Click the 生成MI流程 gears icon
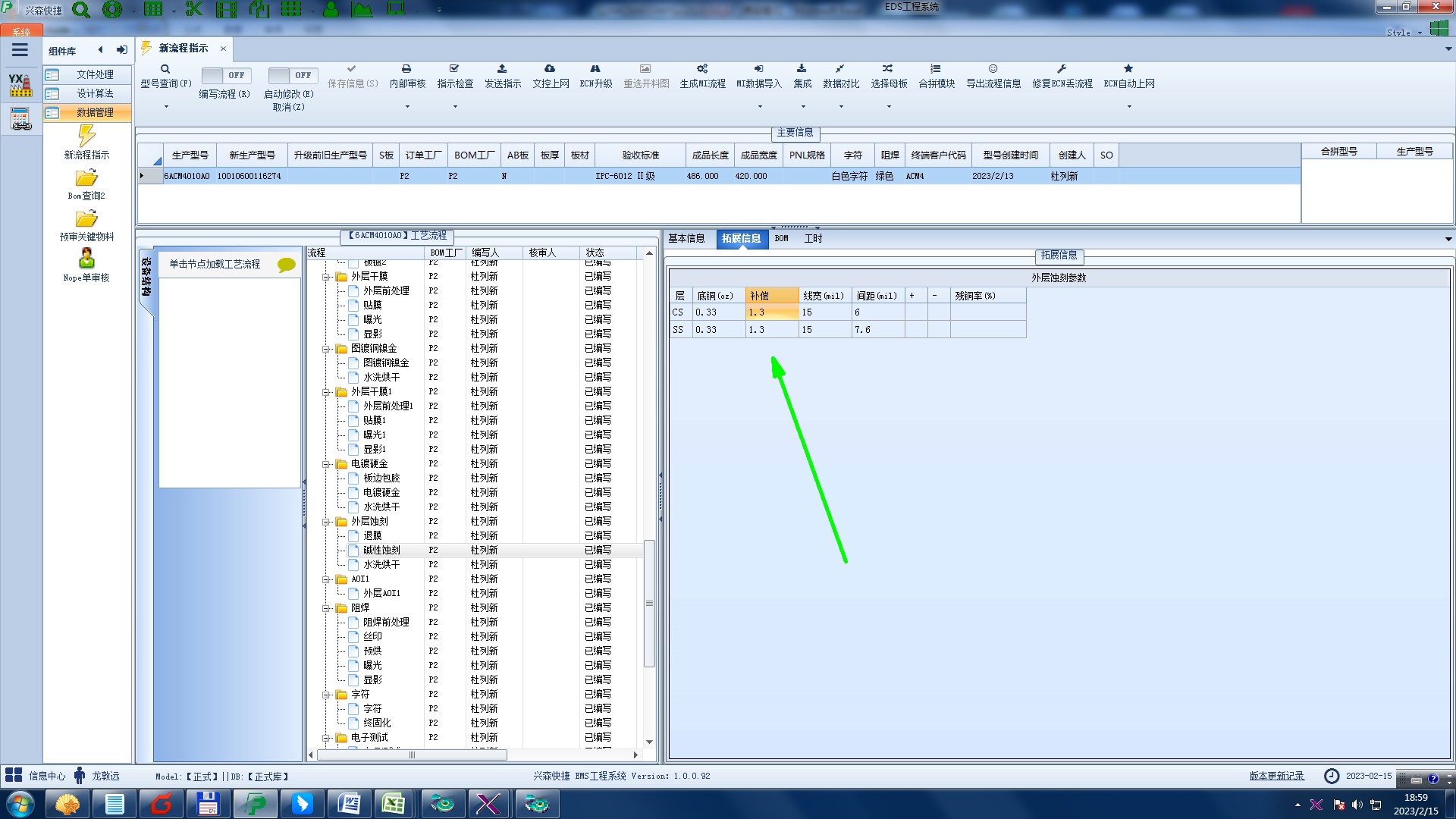This screenshot has width=1456, height=819. tap(702, 69)
